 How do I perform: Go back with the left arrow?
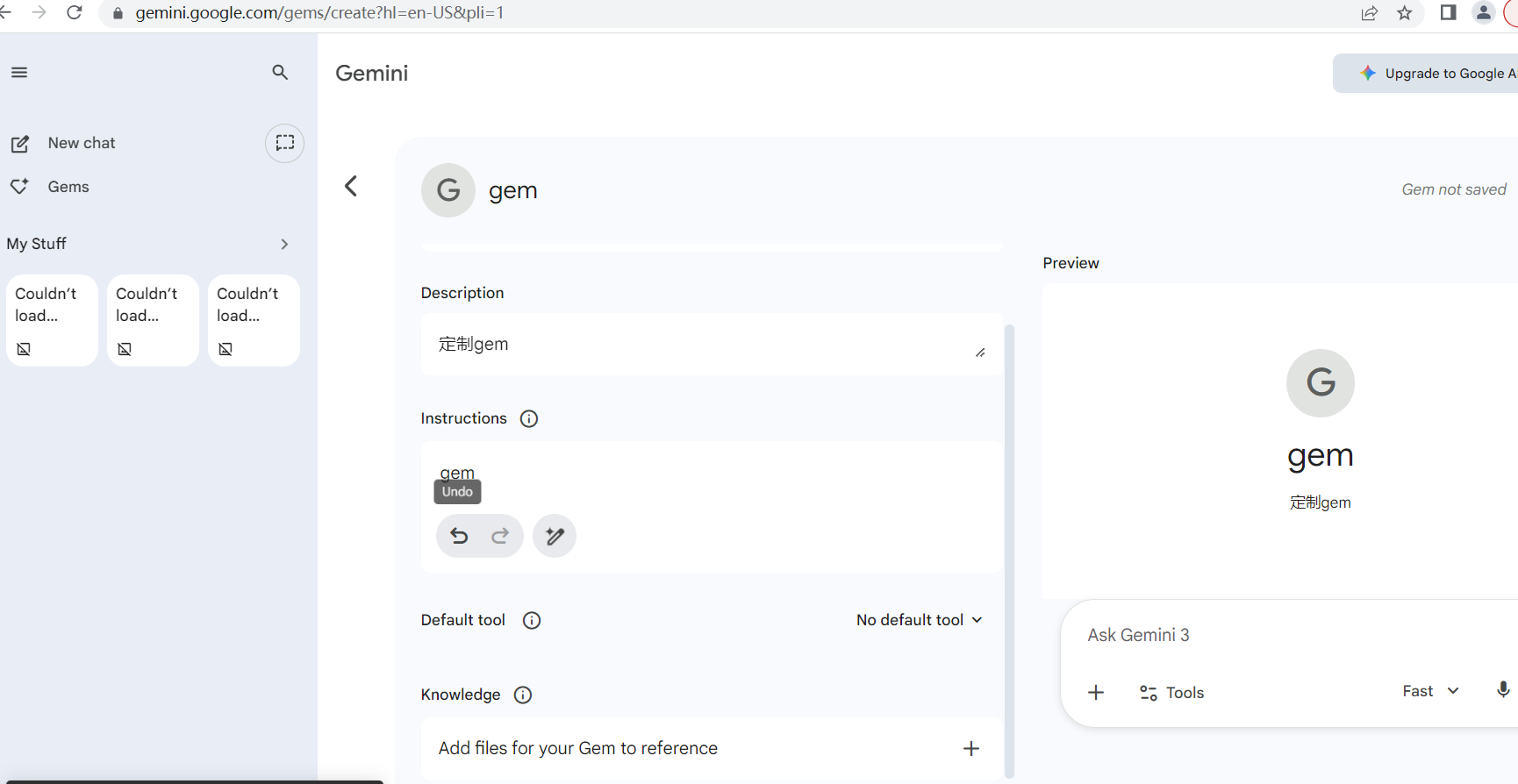click(351, 186)
